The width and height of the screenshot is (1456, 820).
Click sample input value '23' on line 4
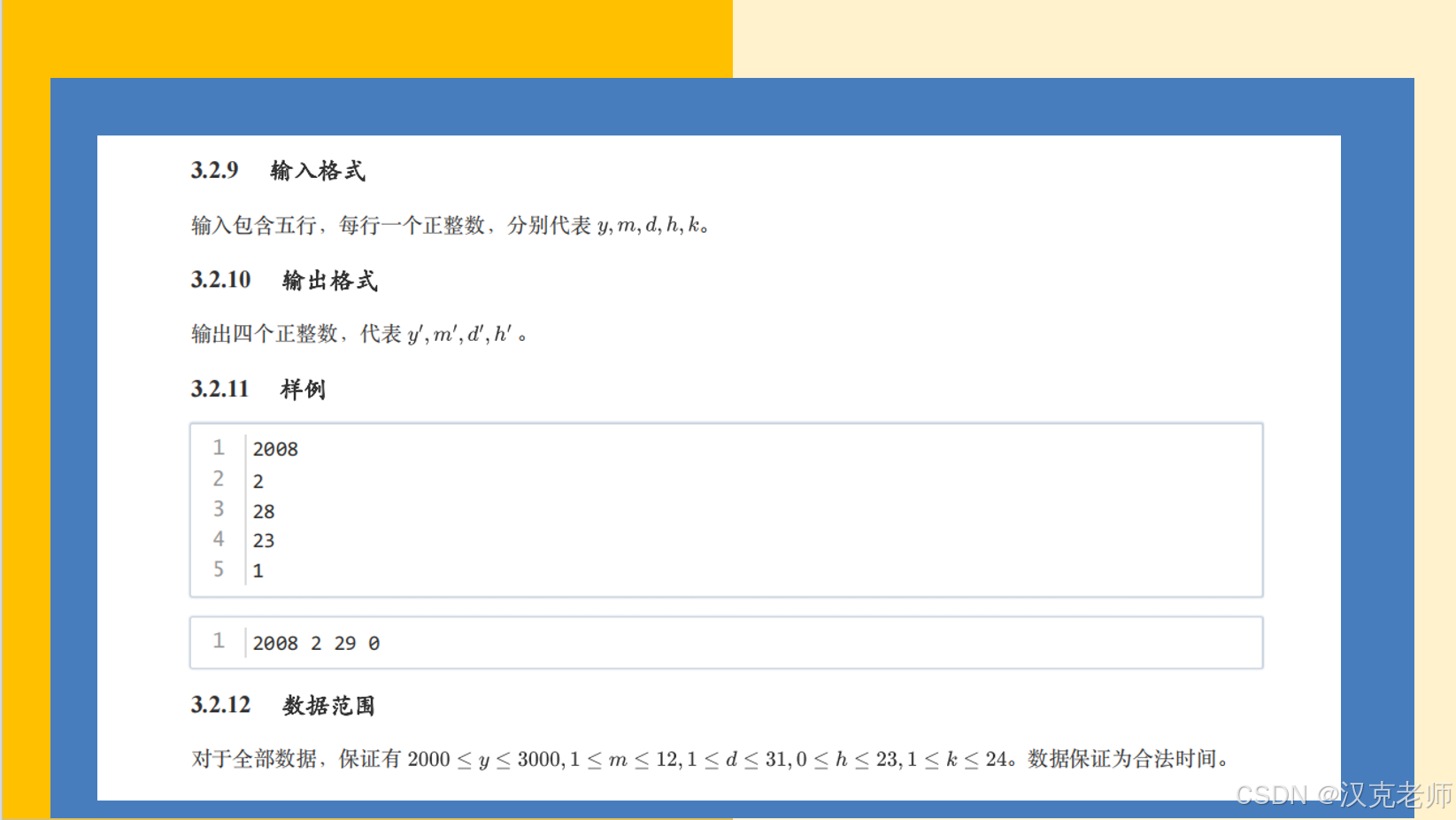tap(264, 540)
